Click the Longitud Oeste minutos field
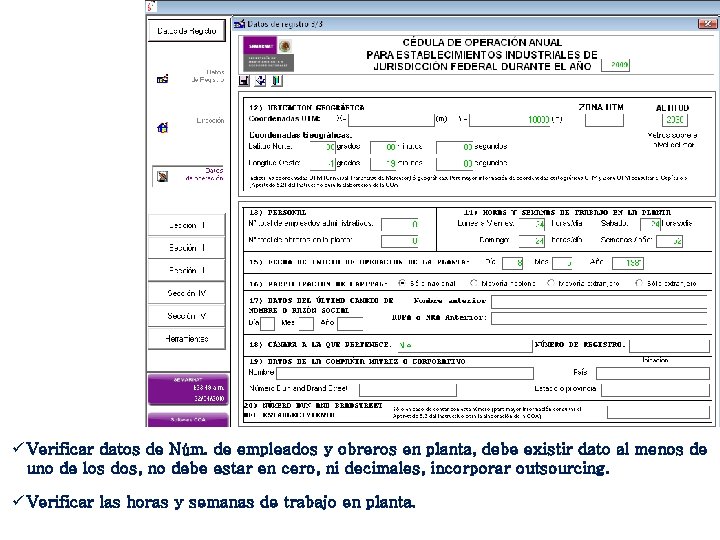Image resolution: width=720 pixels, height=540 pixels. coord(383,163)
